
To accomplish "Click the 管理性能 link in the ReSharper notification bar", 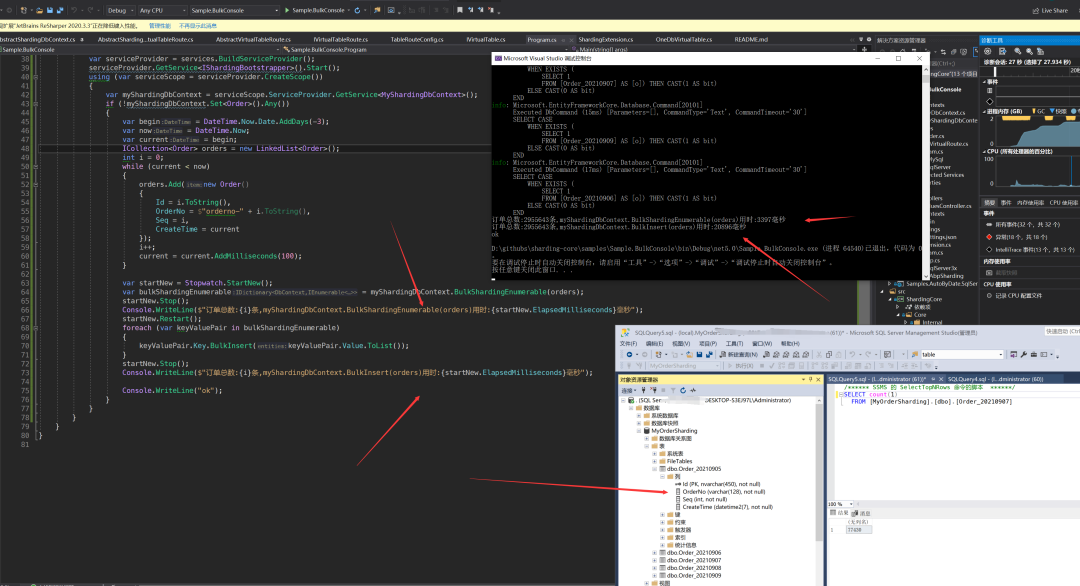I will 160,25.
